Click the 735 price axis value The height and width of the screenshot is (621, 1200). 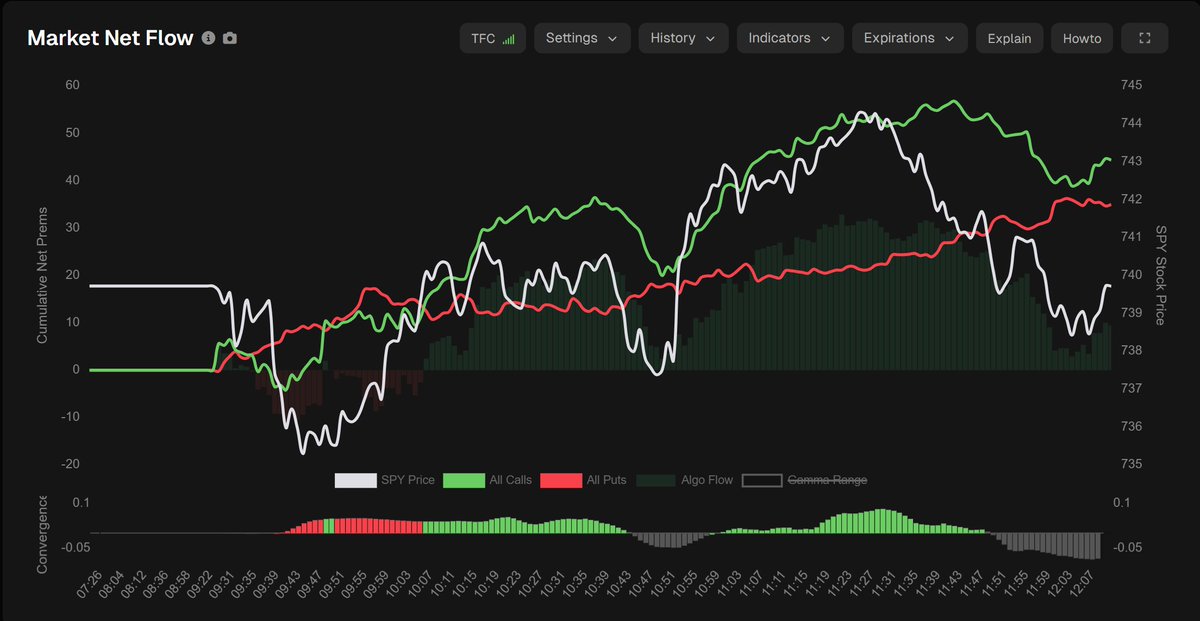tap(1132, 464)
